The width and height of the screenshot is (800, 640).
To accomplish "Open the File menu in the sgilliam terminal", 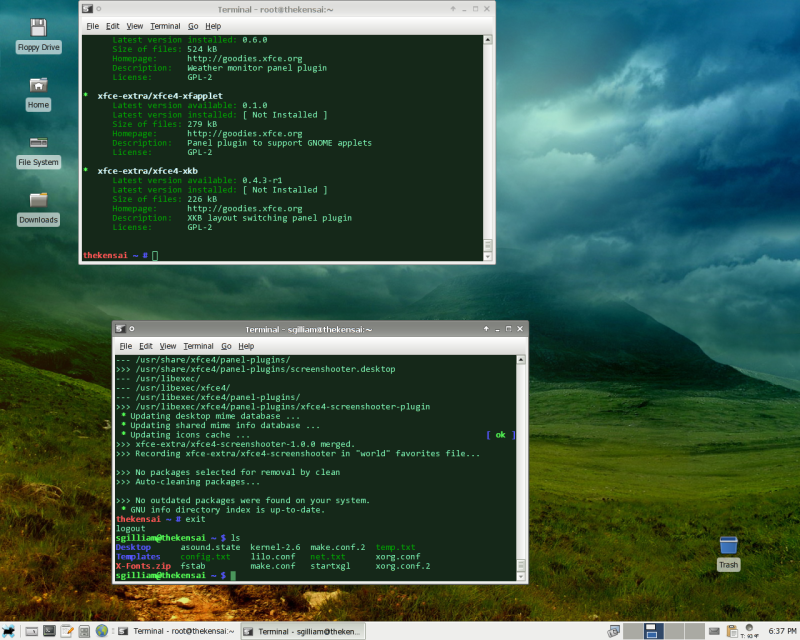I will pyautogui.click(x=125, y=346).
